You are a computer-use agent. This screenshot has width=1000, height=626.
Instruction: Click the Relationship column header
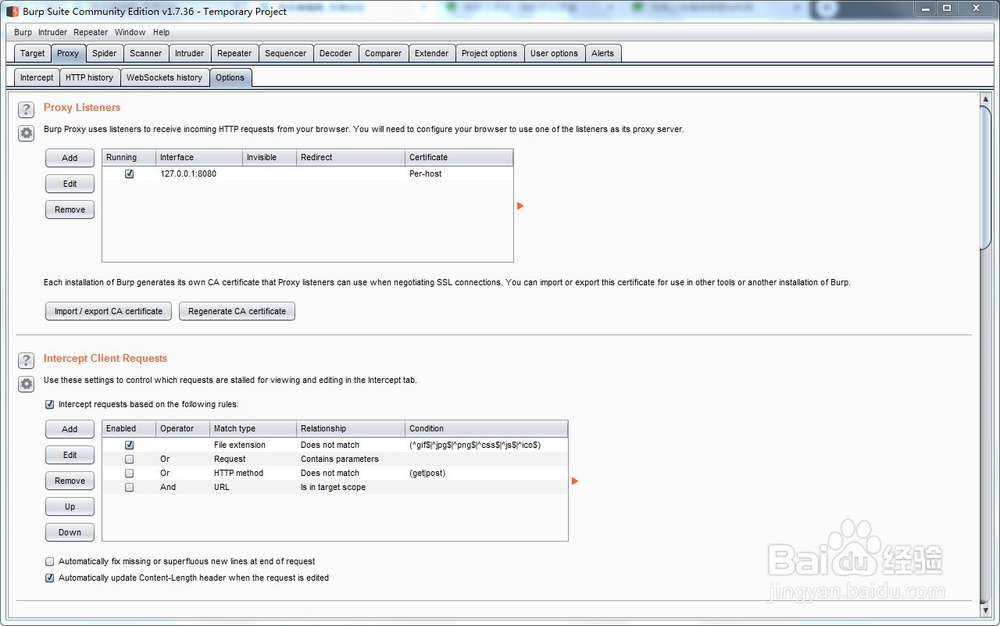tap(351, 428)
